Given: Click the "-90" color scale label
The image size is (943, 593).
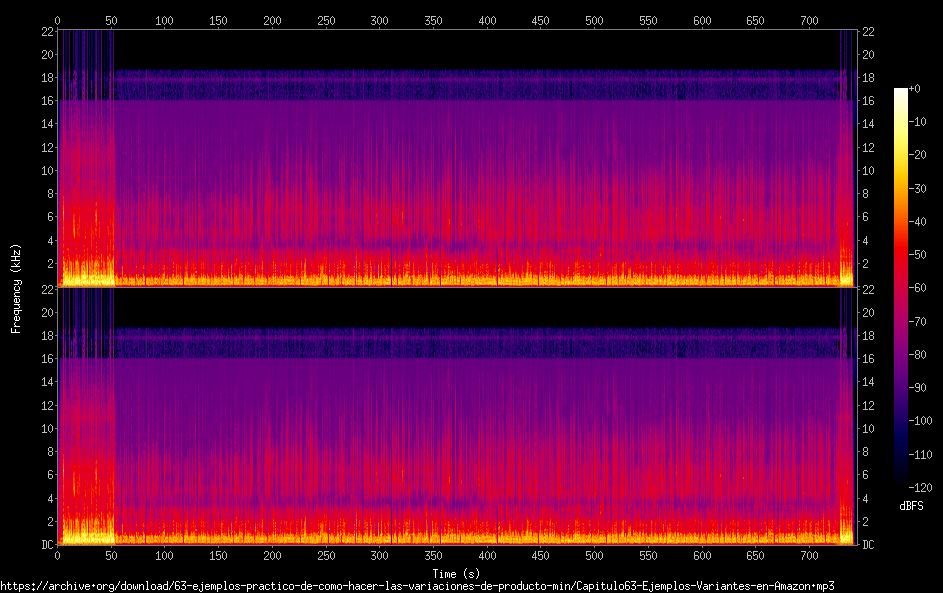Looking at the screenshot, I should tap(918, 387).
